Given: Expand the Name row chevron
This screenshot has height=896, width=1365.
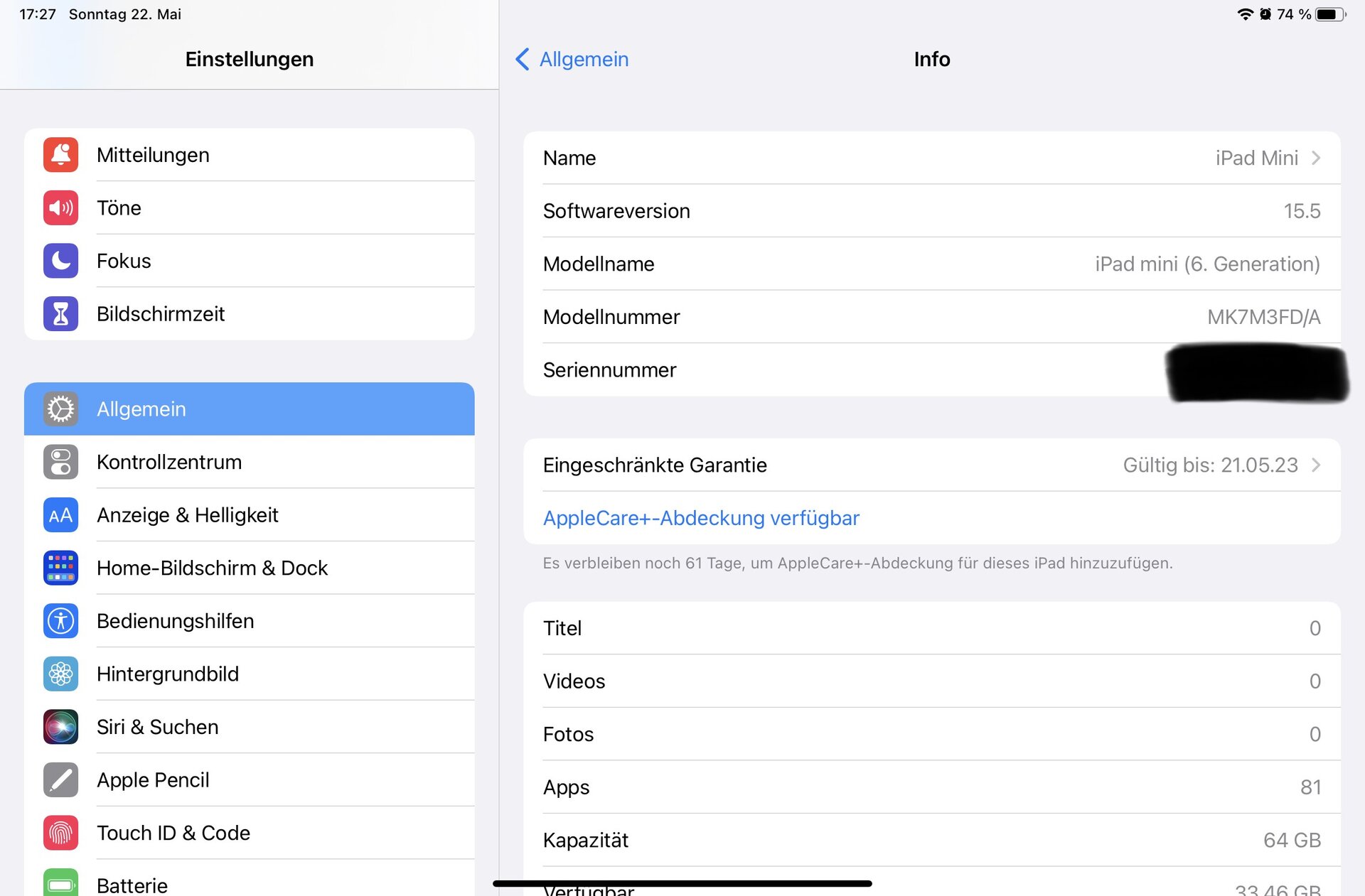Looking at the screenshot, I should (1316, 158).
